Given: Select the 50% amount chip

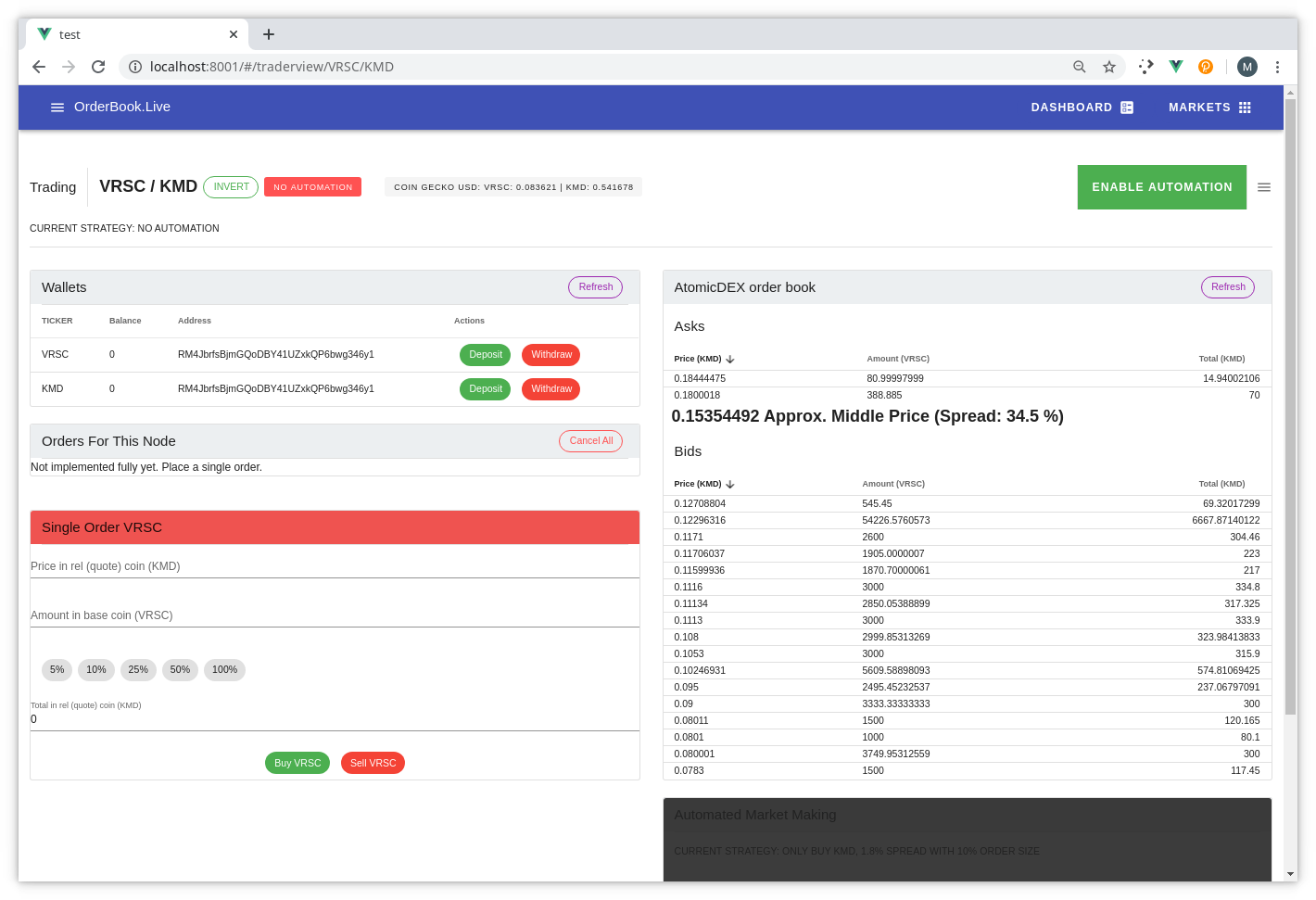Looking at the screenshot, I should click(x=180, y=670).
